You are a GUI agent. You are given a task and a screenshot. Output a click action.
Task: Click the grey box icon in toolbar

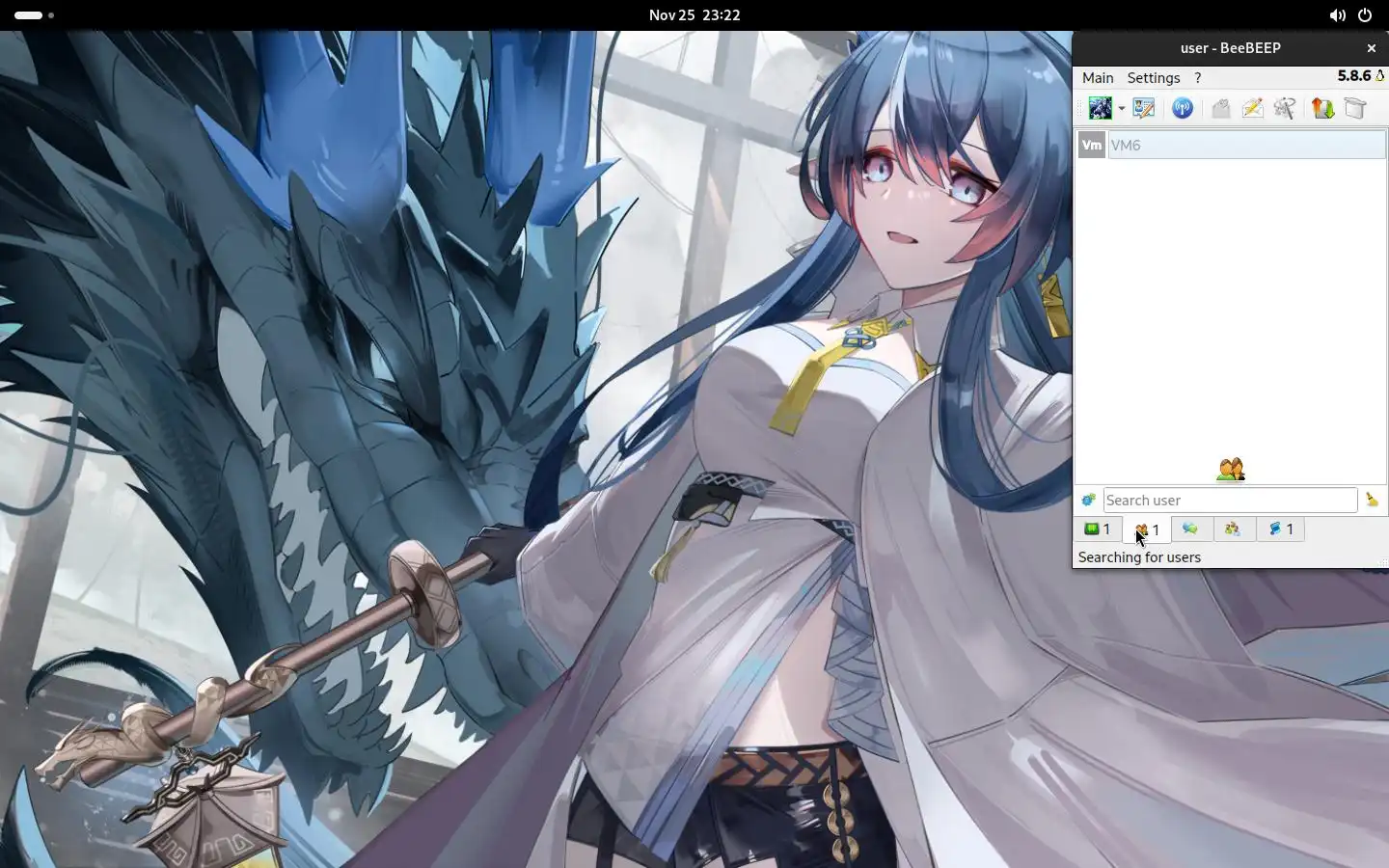click(x=1355, y=108)
